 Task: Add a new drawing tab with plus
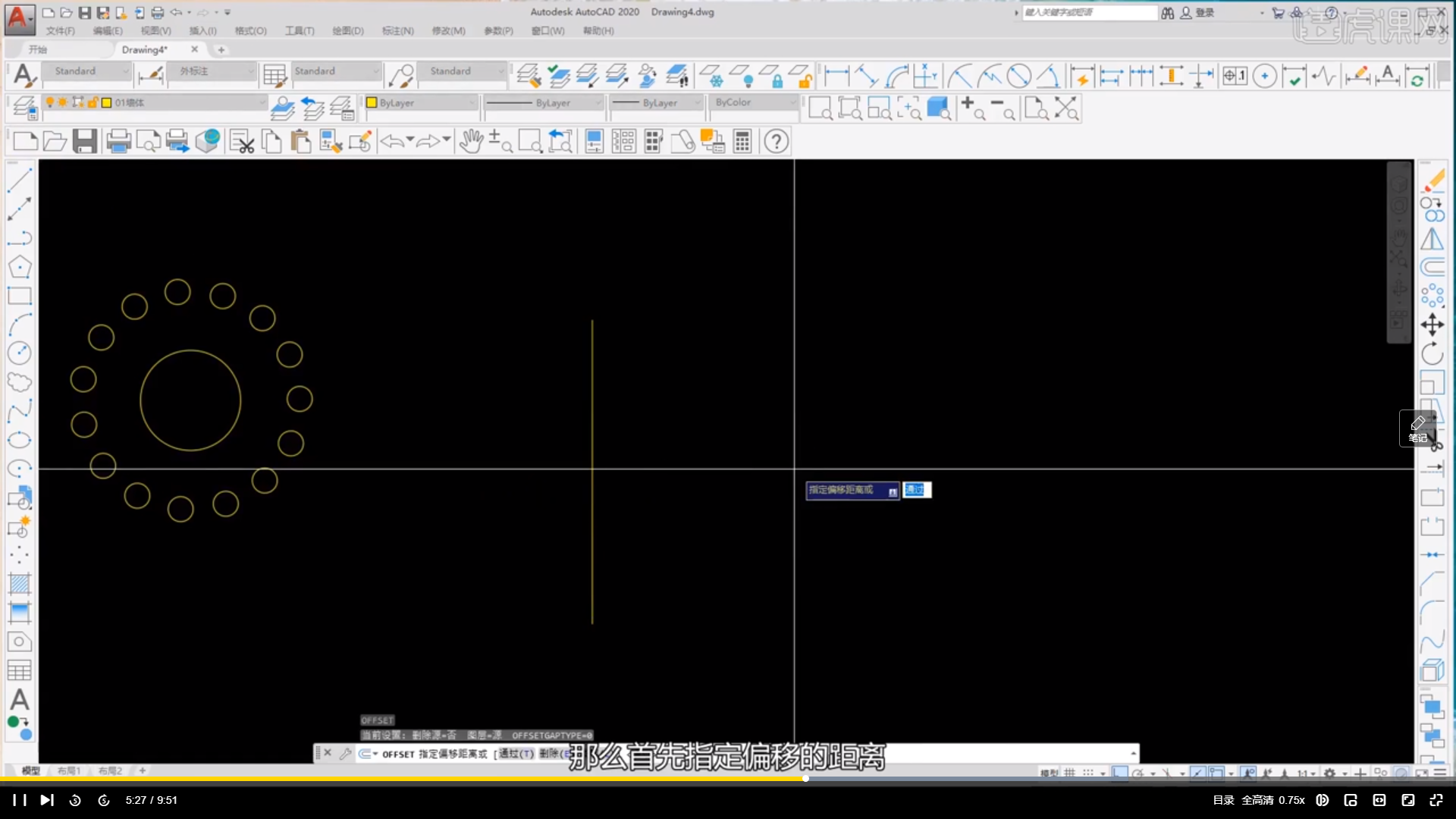221,50
